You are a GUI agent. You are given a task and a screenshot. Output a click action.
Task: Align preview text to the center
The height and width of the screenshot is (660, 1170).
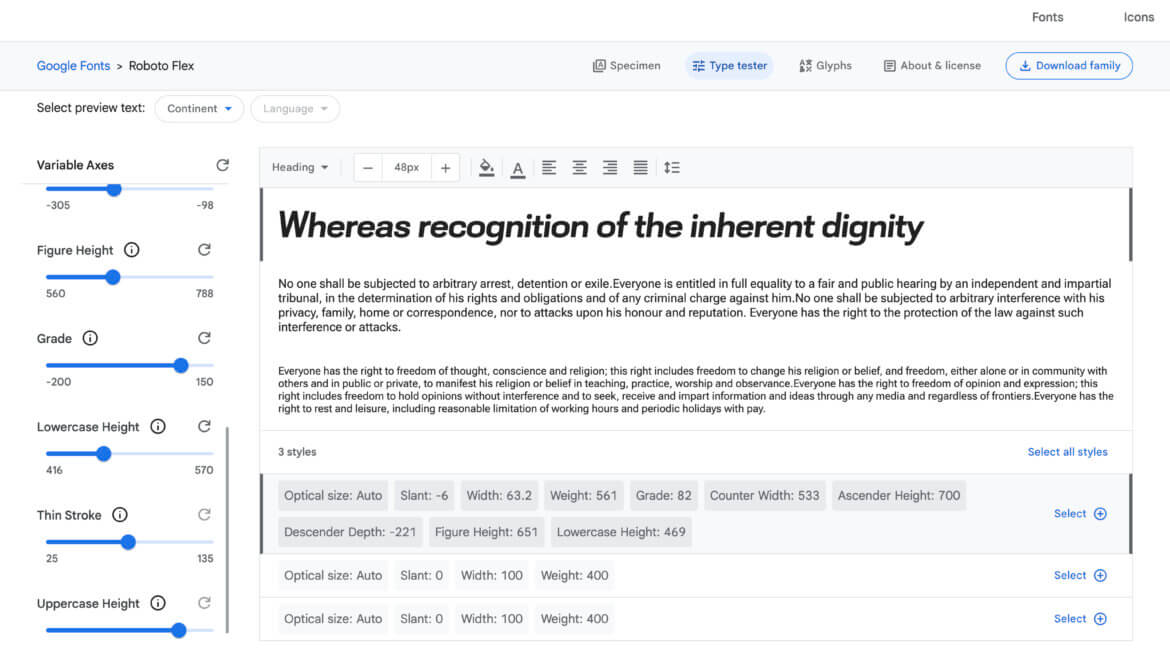(579, 167)
